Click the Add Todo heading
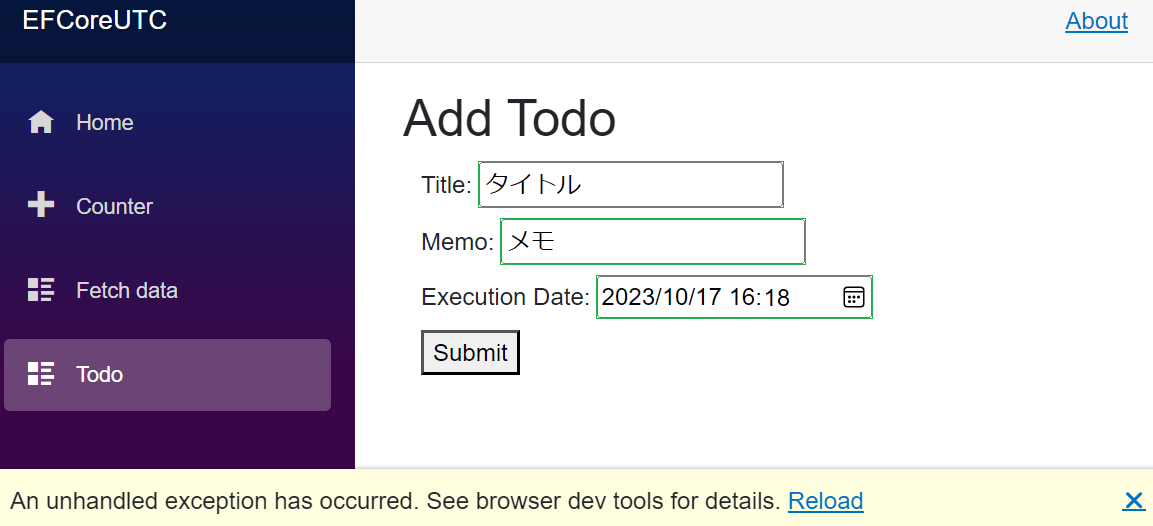This screenshot has height=526, width=1153. (x=510, y=118)
